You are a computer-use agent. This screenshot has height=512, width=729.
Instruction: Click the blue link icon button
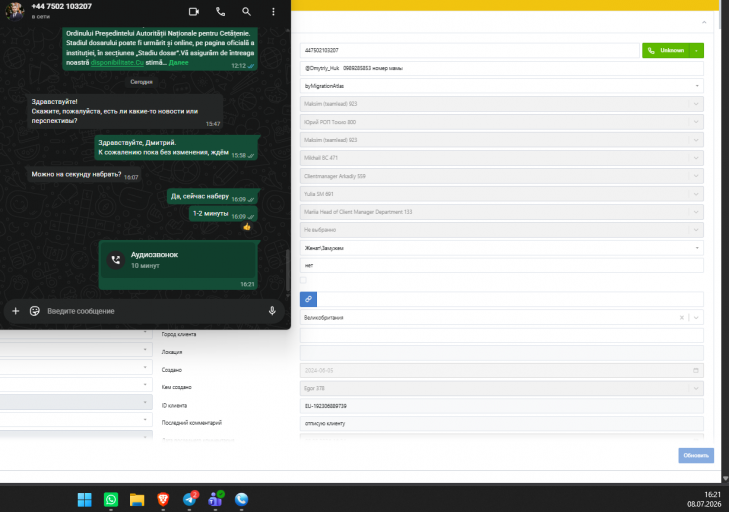tap(308, 299)
